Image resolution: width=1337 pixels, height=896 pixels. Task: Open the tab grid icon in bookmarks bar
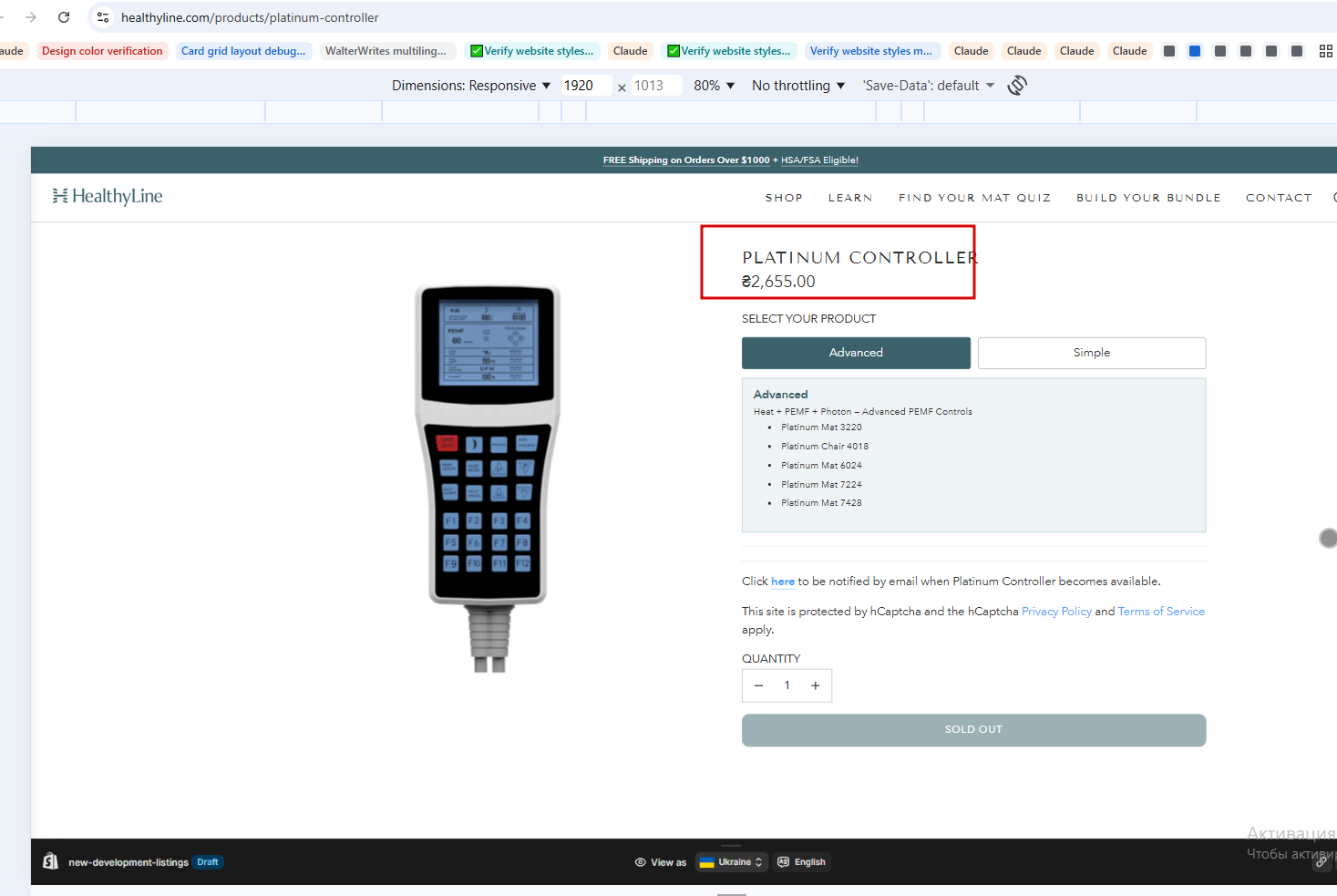pos(1326,51)
